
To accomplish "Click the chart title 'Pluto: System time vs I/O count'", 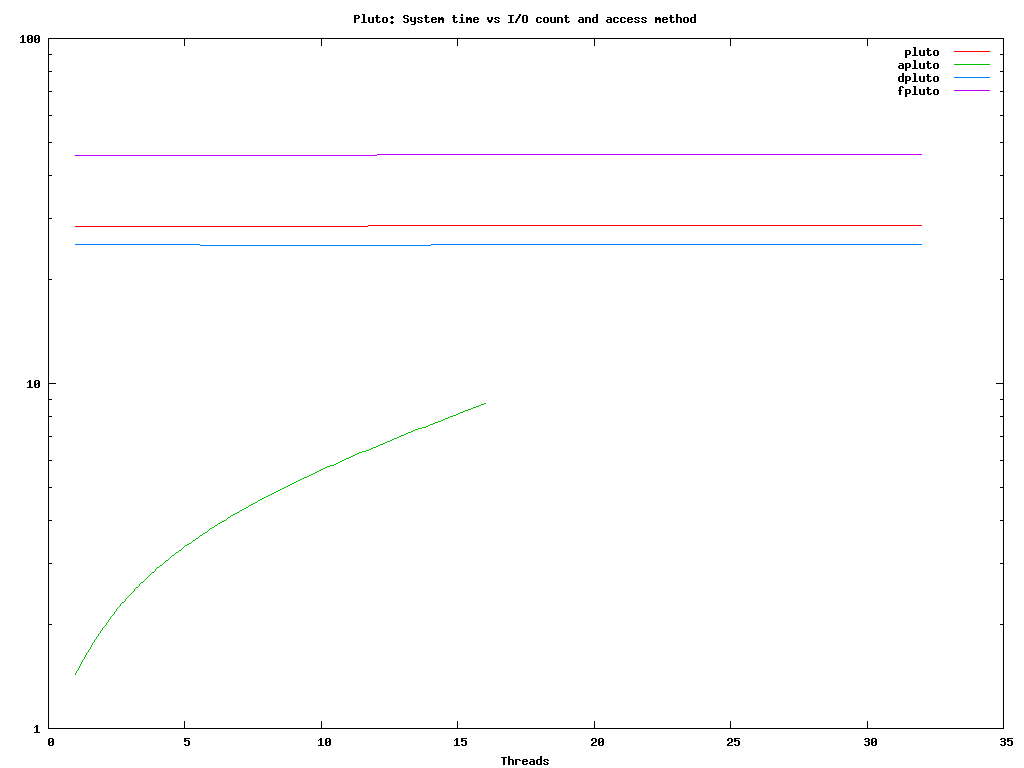I will pos(524,19).
